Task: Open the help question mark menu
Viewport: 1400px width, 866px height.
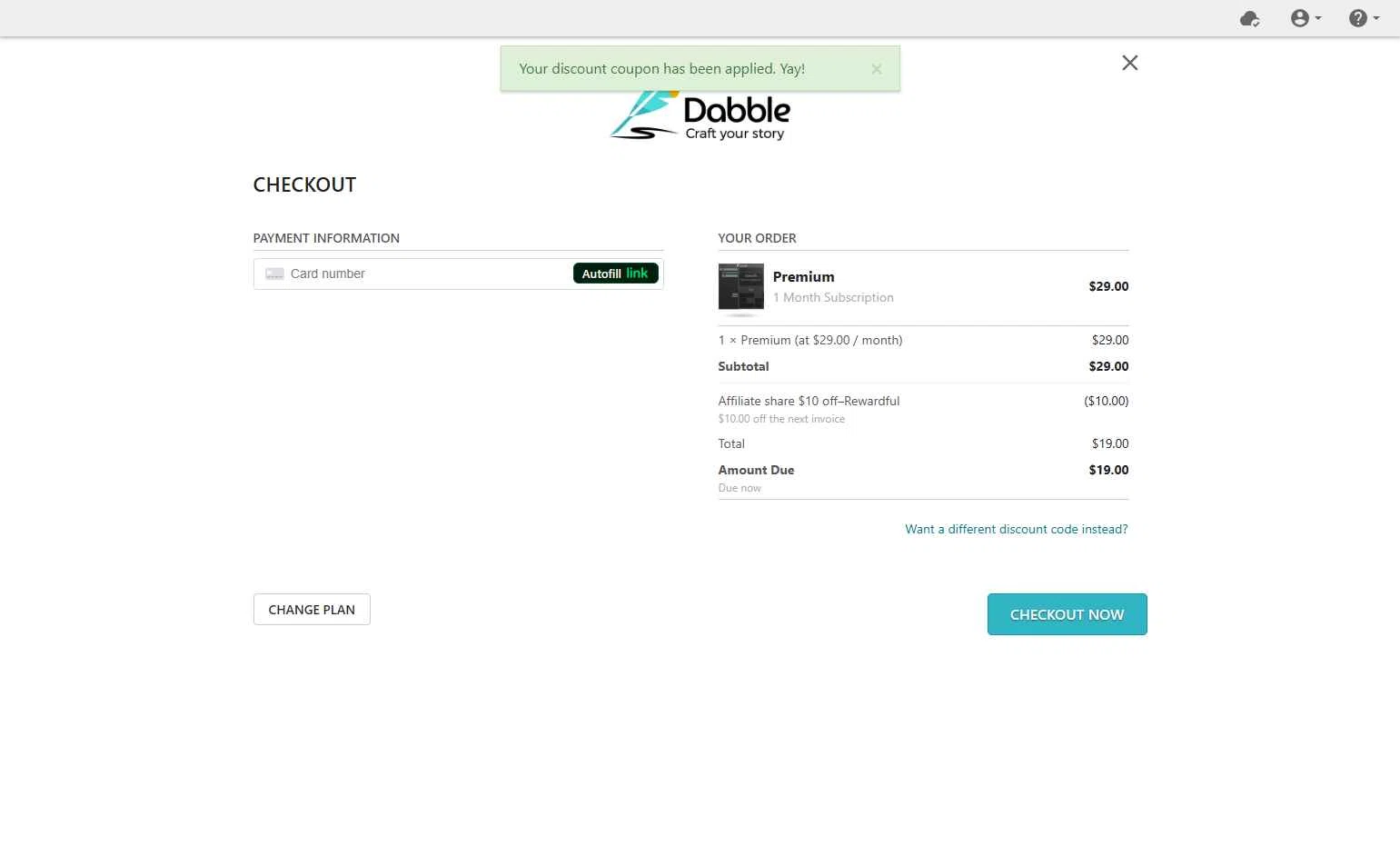Action: (x=1364, y=18)
